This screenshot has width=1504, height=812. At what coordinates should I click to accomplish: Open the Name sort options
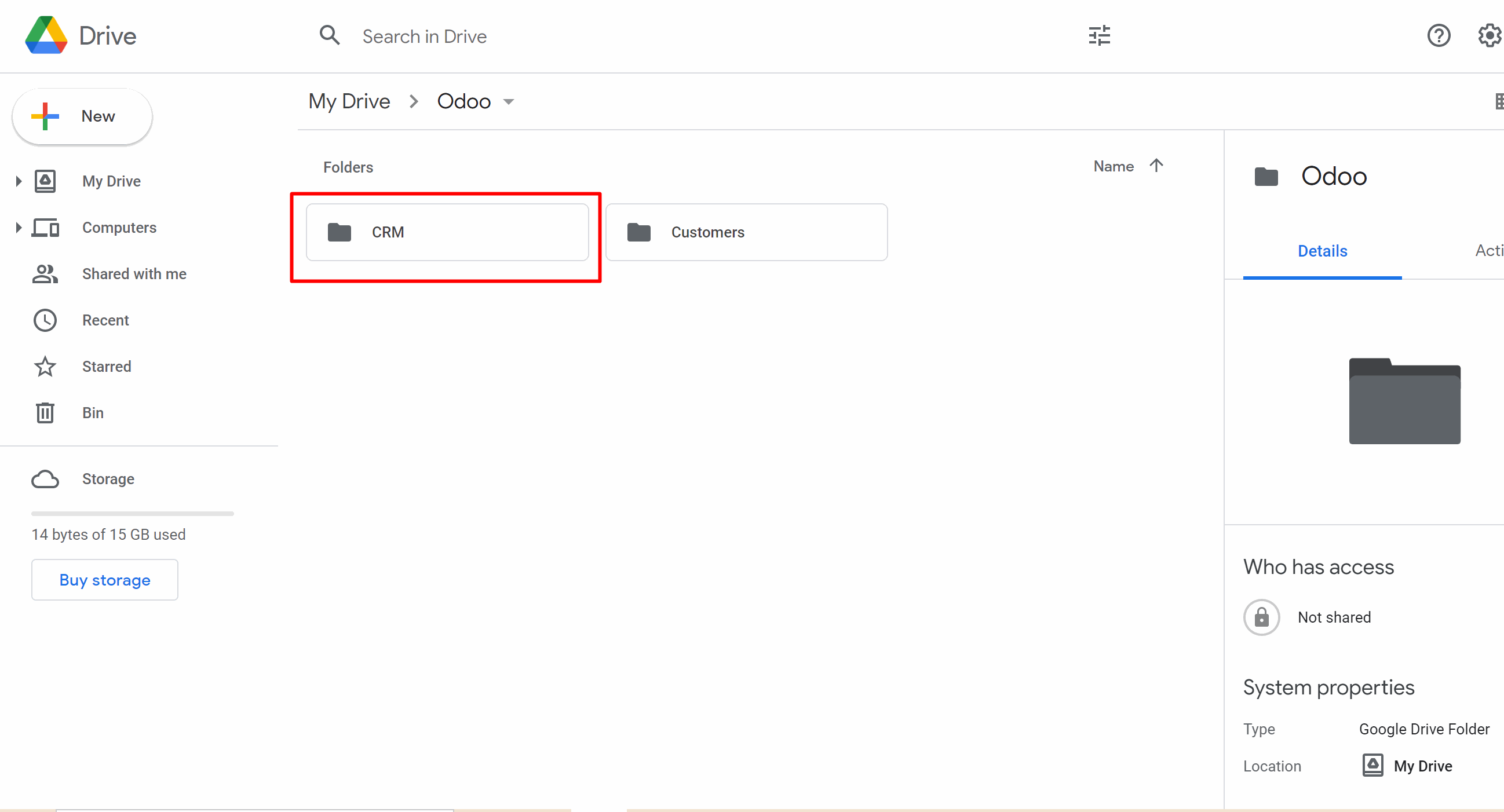1114,166
